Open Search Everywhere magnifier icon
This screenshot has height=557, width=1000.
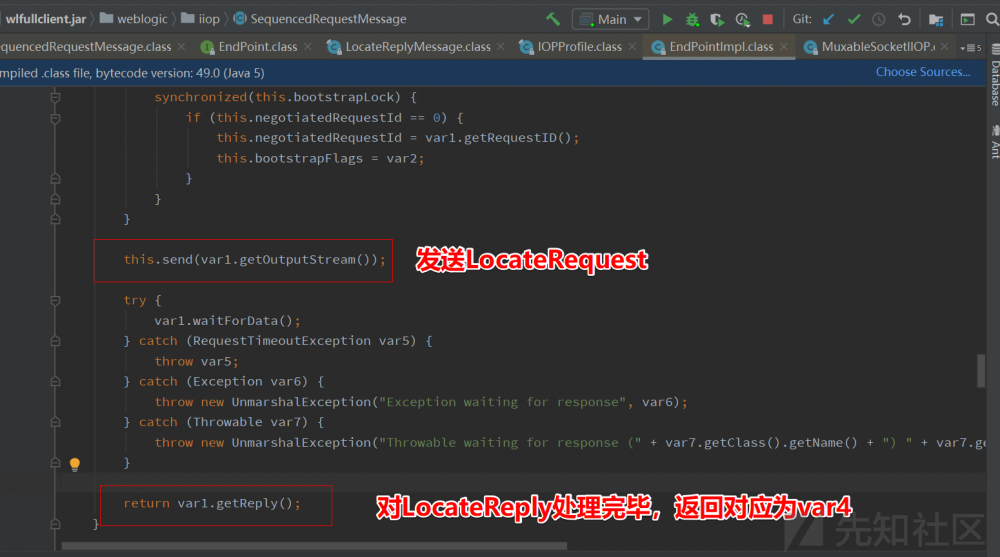[992, 20]
